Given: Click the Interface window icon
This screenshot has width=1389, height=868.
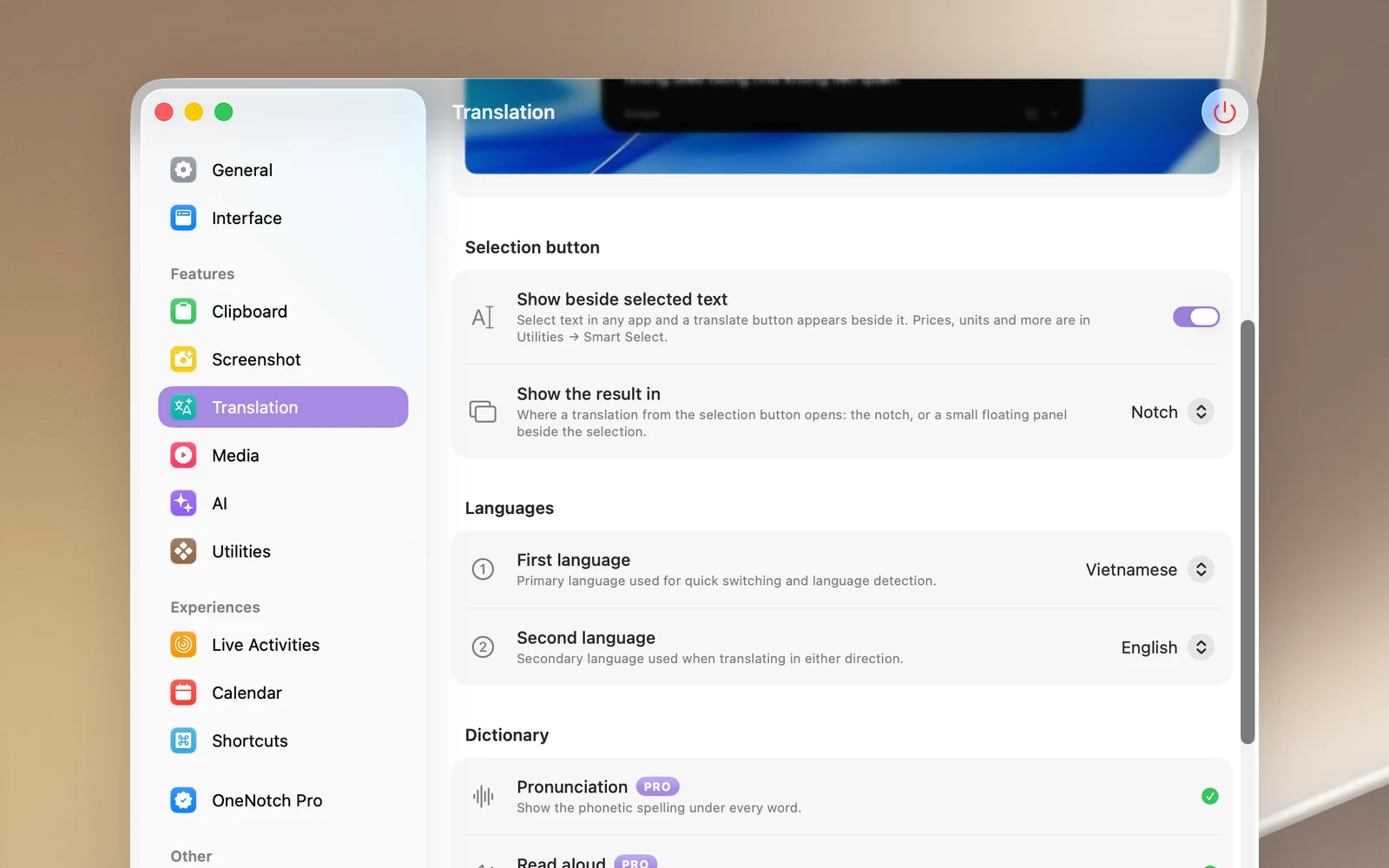Looking at the screenshot, I should [x=183, y=218].
